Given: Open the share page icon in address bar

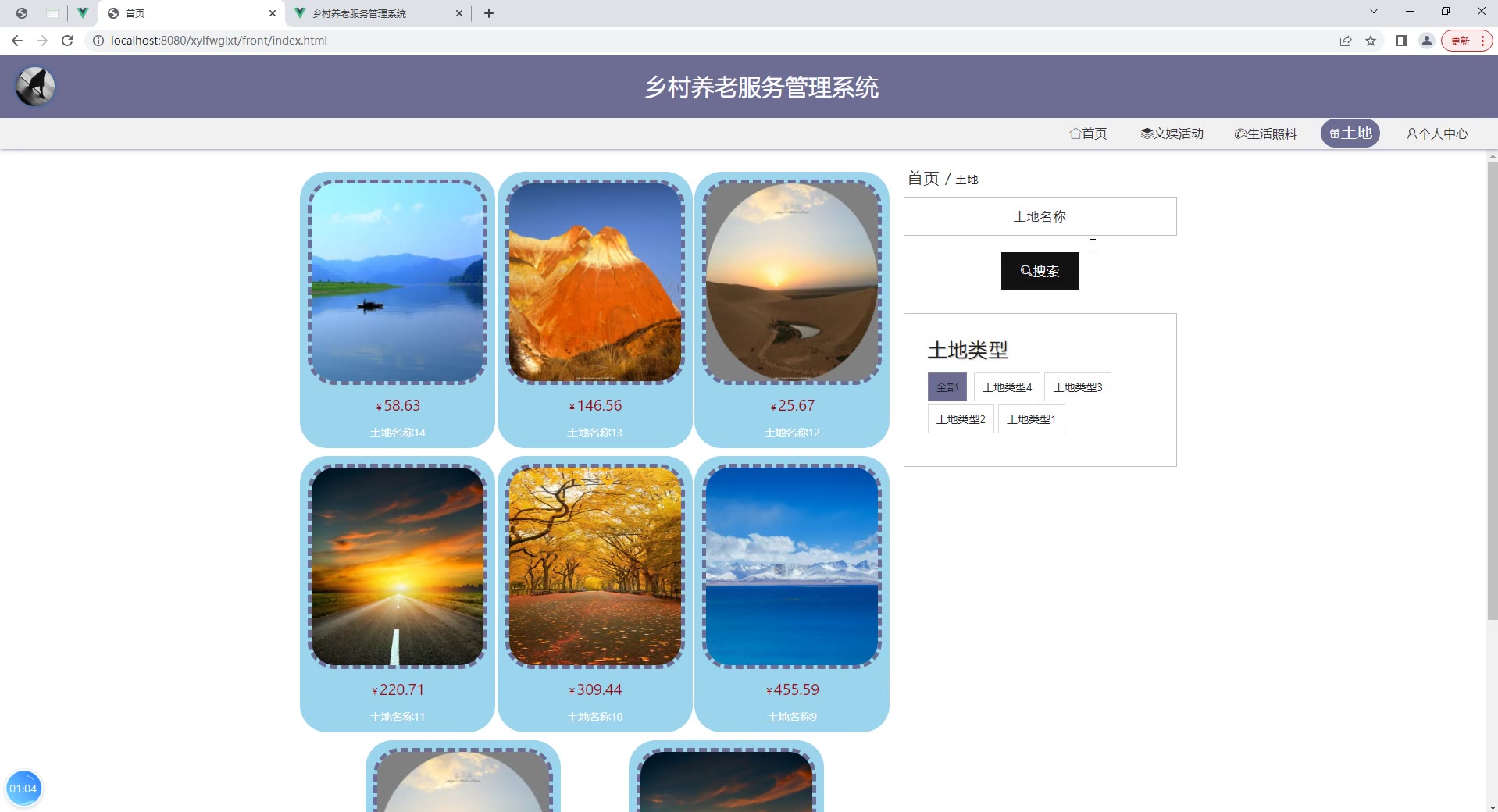Looking at the screenshot, I should coord(1346,41).
